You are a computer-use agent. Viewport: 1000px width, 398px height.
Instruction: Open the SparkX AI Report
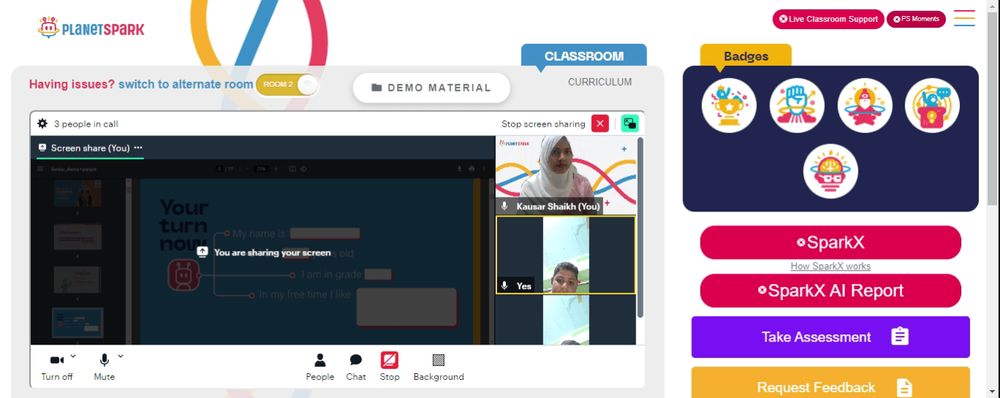coord(830,291)
